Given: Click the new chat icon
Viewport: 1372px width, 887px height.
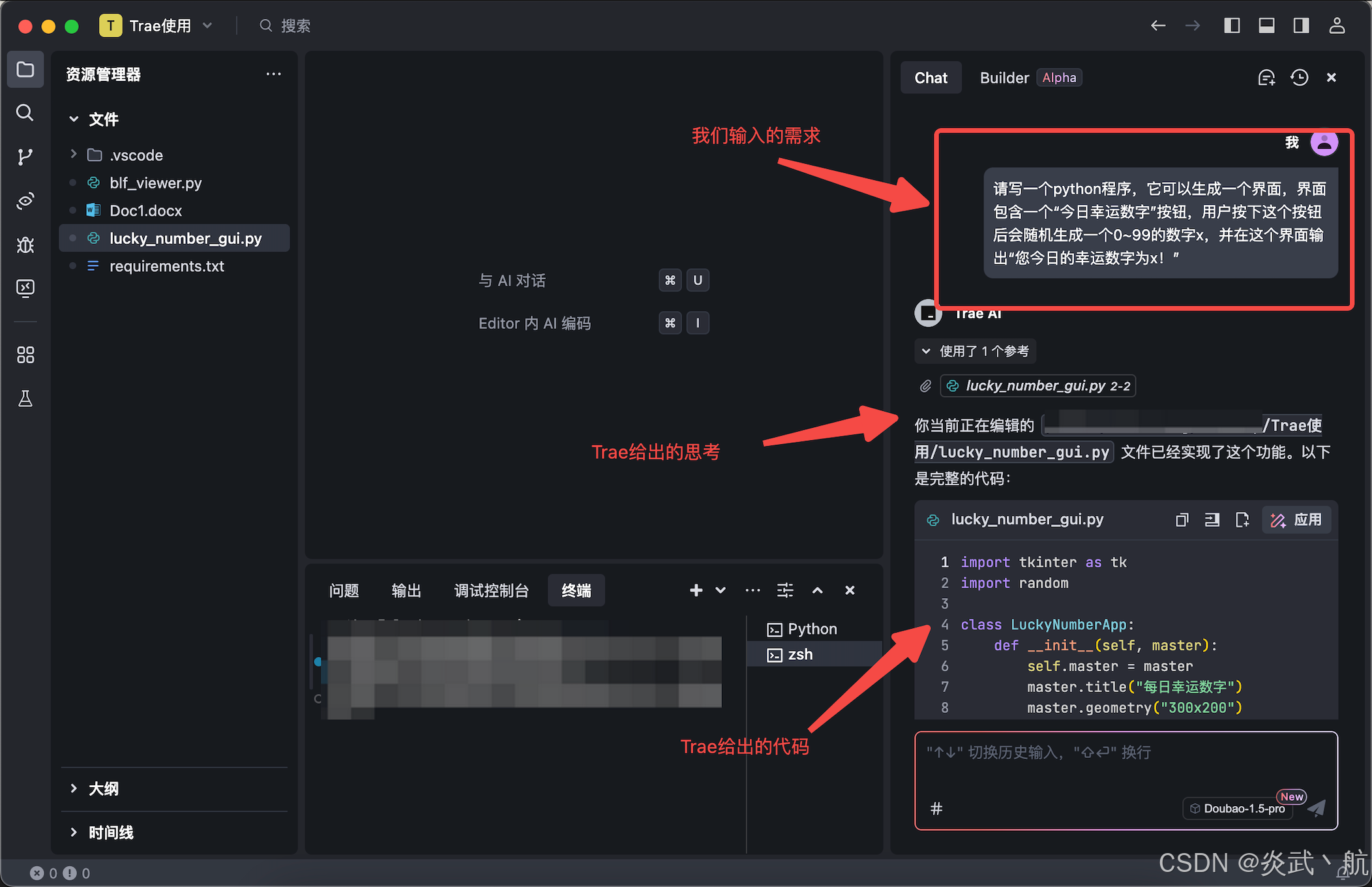Looking at the screenshot, I should [x=1266, y=78].
